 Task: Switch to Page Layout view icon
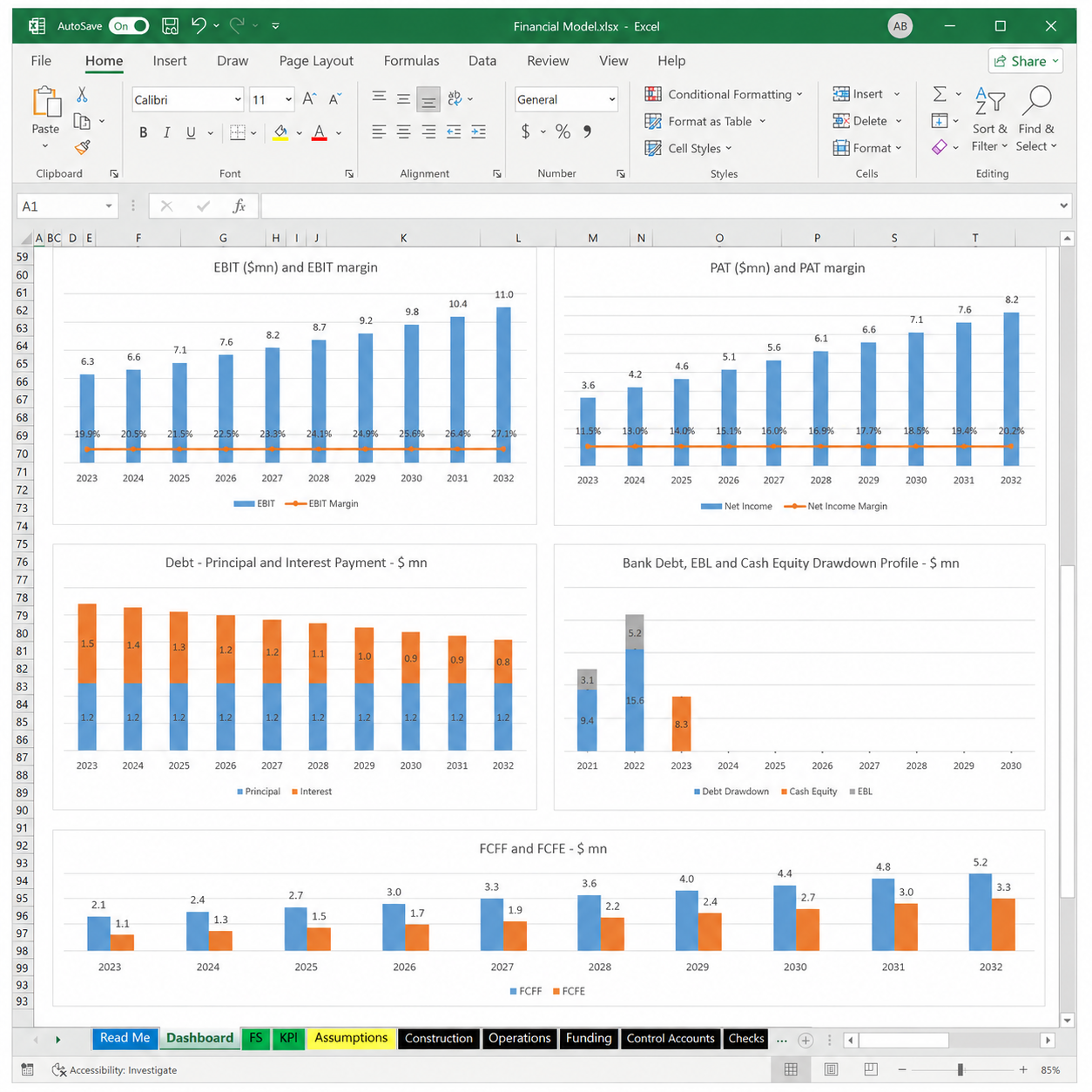(x=831, y=1069)
